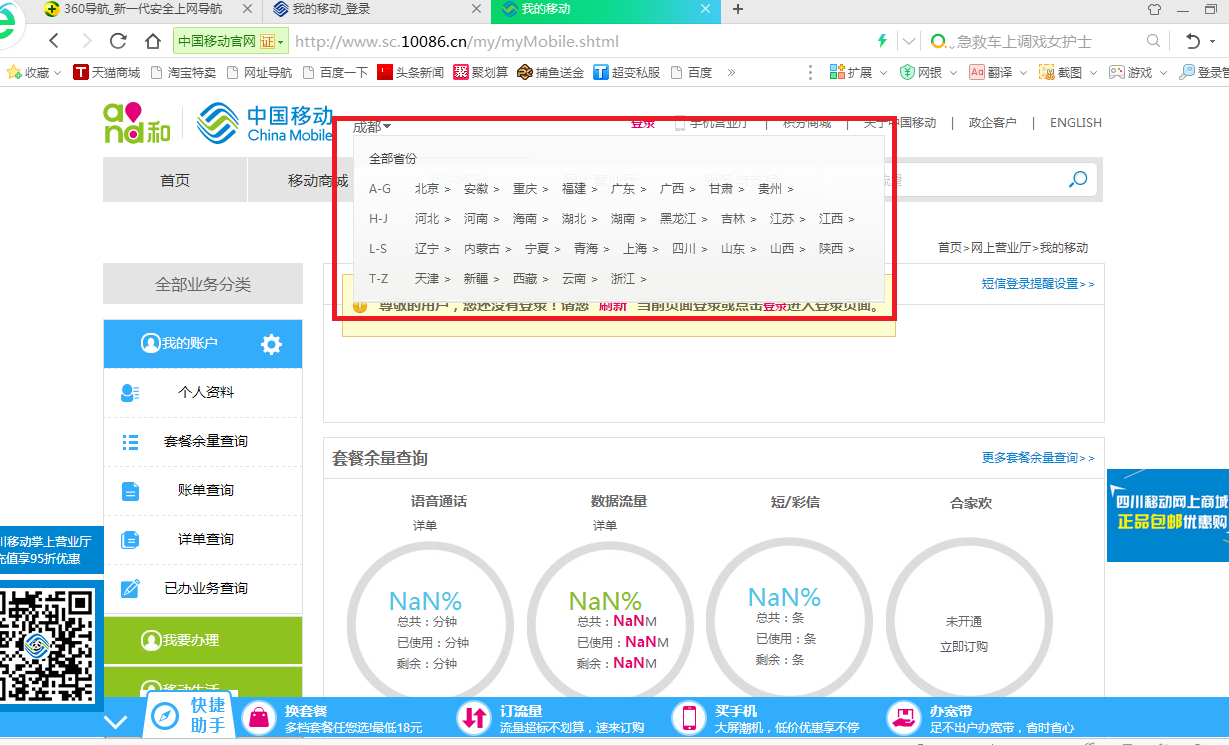Click the browser forward arrow
Image resolution: width=1229 pixels, height=745 pixels.
[x=87, y=41]
